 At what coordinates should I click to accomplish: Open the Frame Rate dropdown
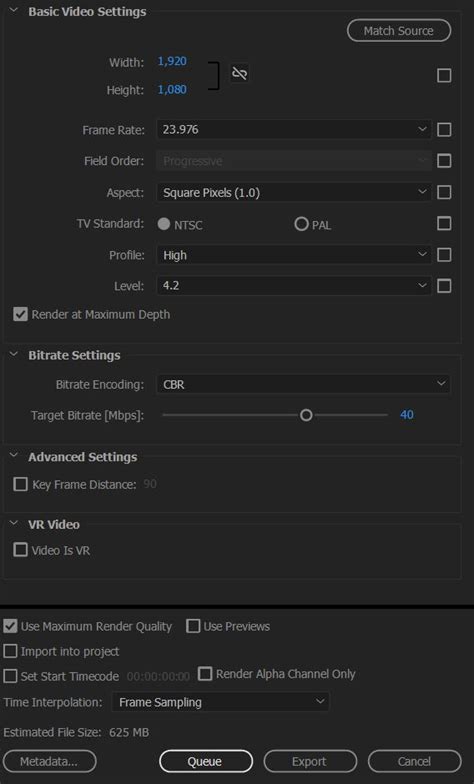pyautogui.click(x=294, y=130)
